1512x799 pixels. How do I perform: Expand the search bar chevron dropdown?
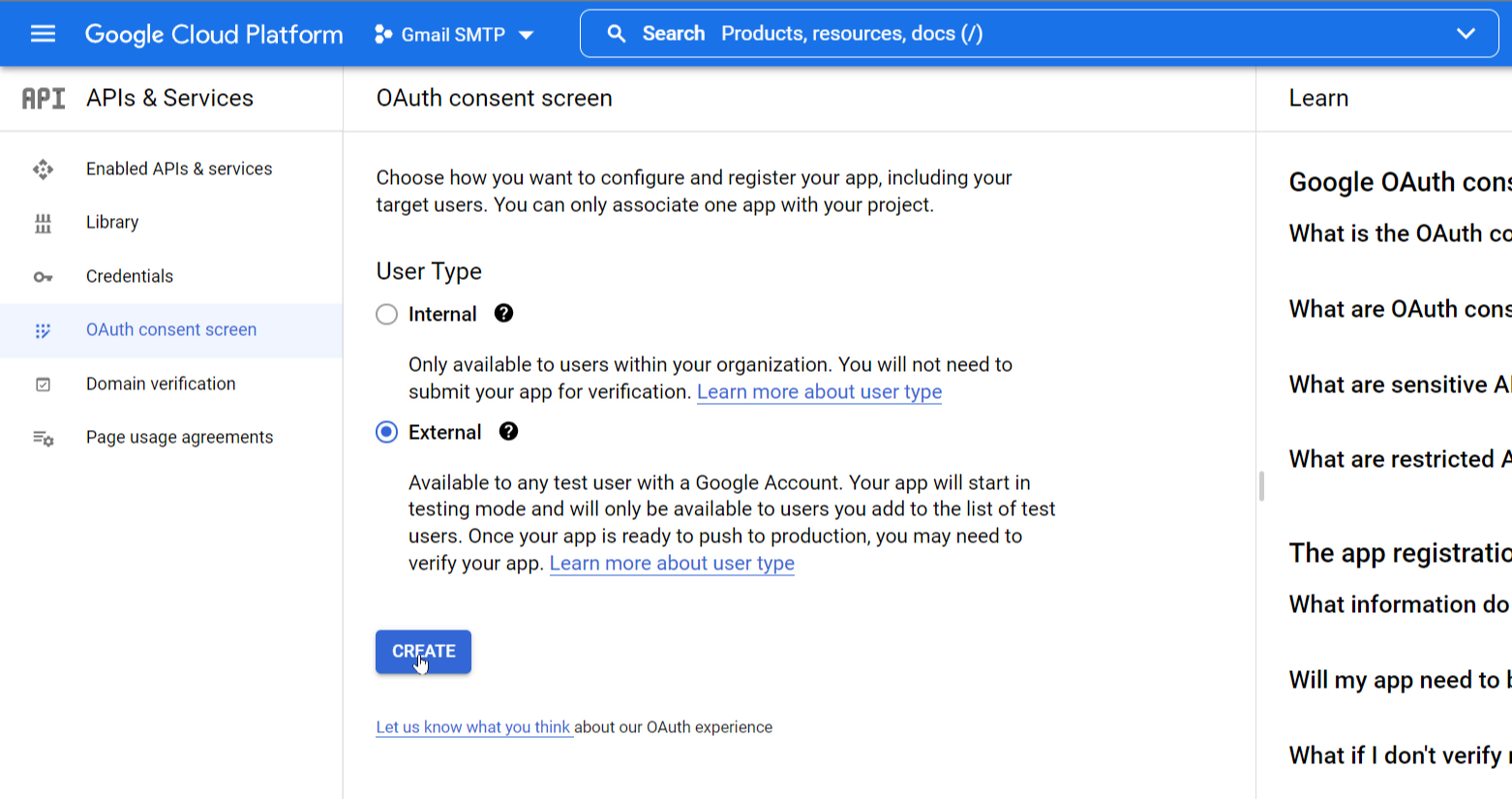[1466, 33]
